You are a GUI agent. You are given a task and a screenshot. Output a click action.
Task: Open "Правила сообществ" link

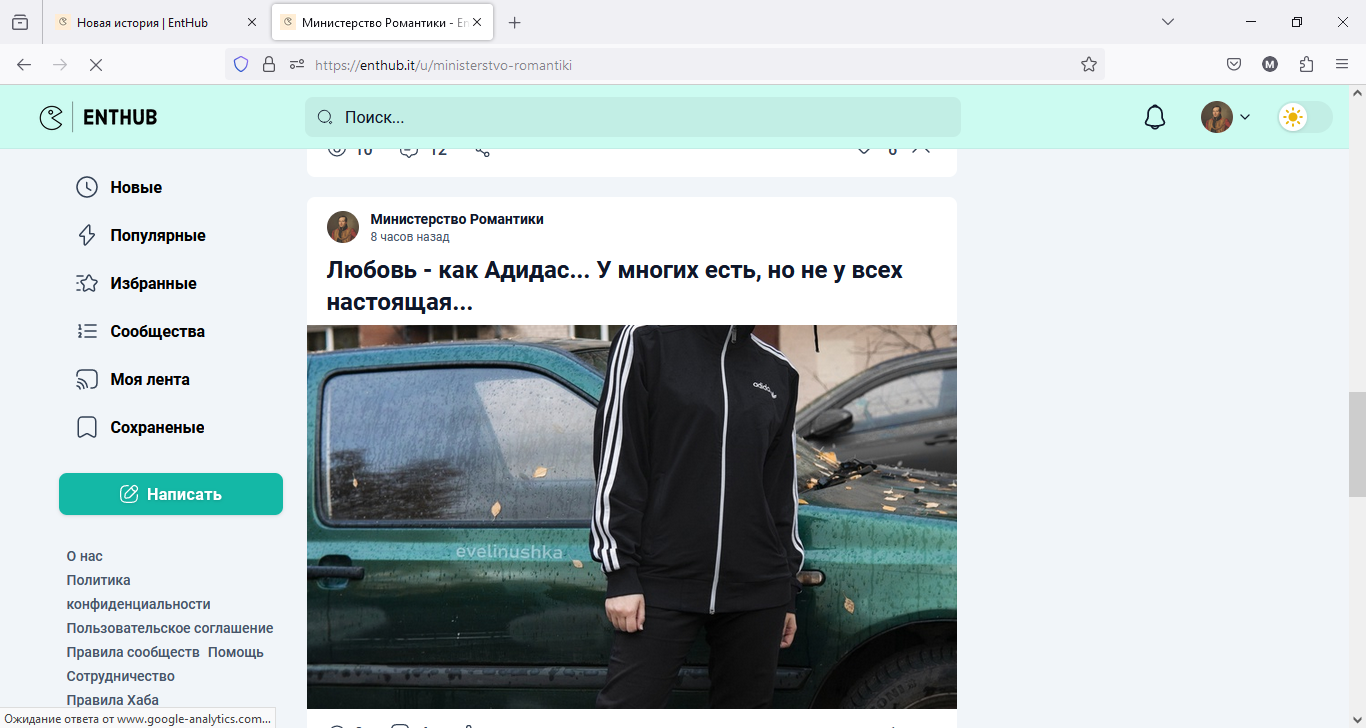133,652
